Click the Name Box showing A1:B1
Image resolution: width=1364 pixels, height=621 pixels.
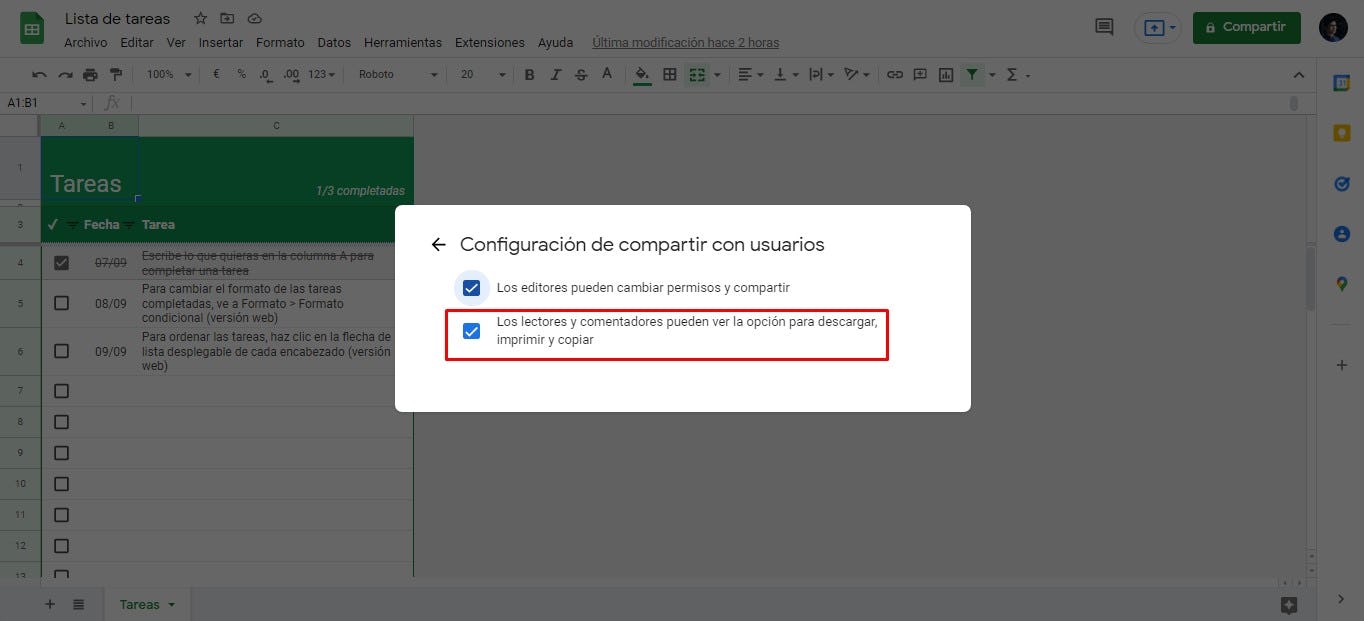pos(40,102)
